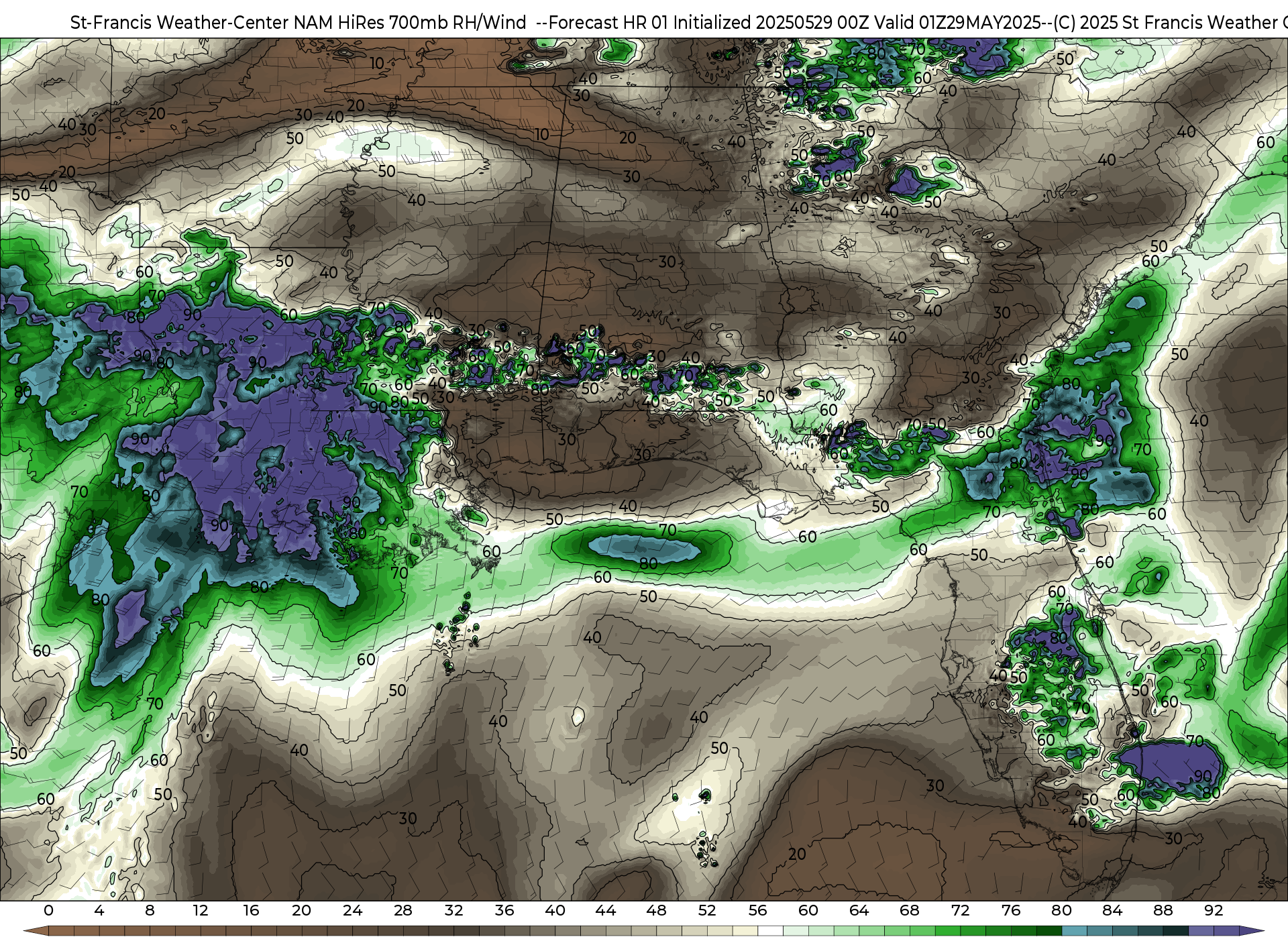Select the teal-blue swatch under colorbar label 80

pyautogui.click(x=1074, y=931)
